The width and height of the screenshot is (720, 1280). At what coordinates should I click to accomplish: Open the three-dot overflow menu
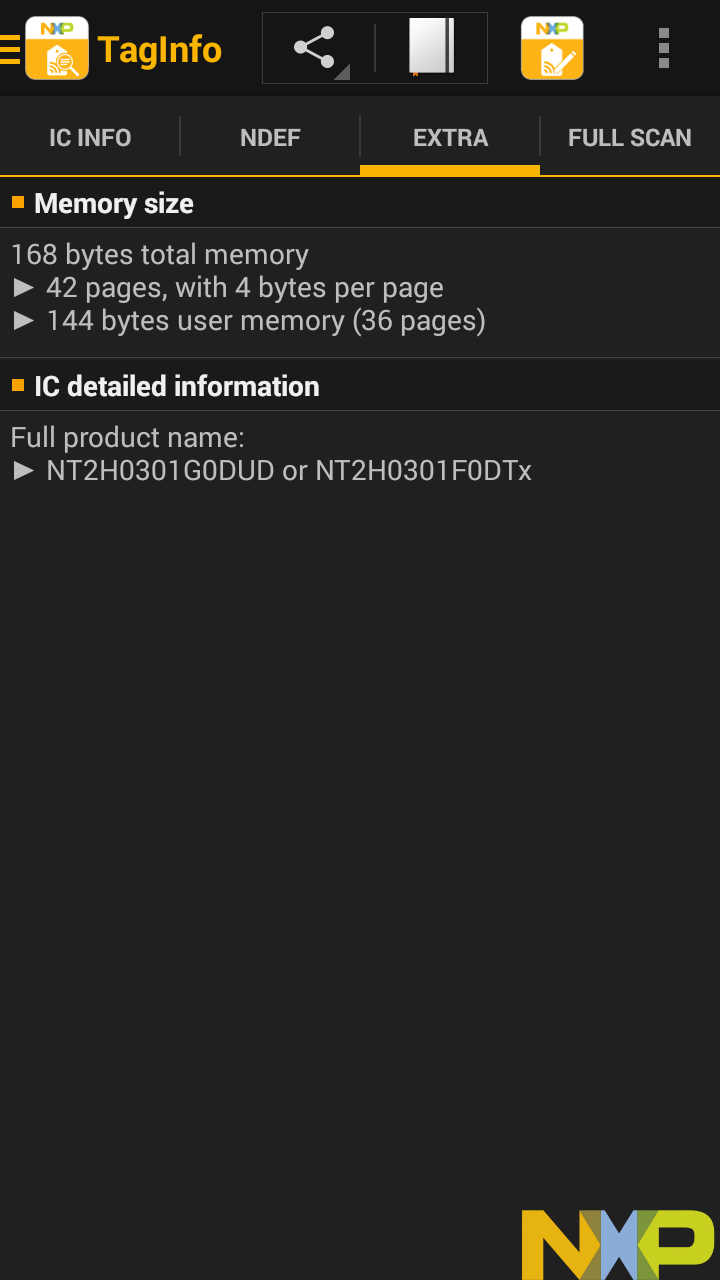(x=663, y=48)
